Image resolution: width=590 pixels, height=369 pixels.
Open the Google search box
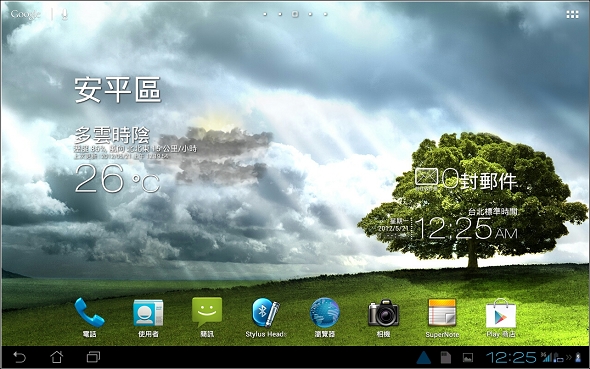(25, 14)
